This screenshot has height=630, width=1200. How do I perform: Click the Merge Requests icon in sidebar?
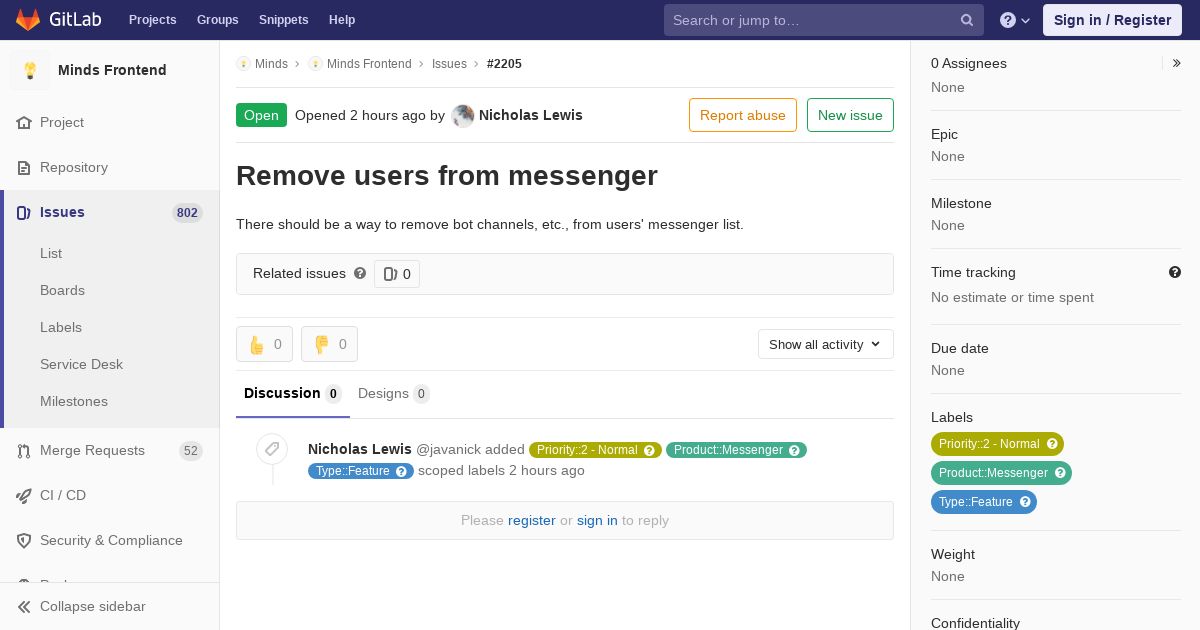point(24,450)
